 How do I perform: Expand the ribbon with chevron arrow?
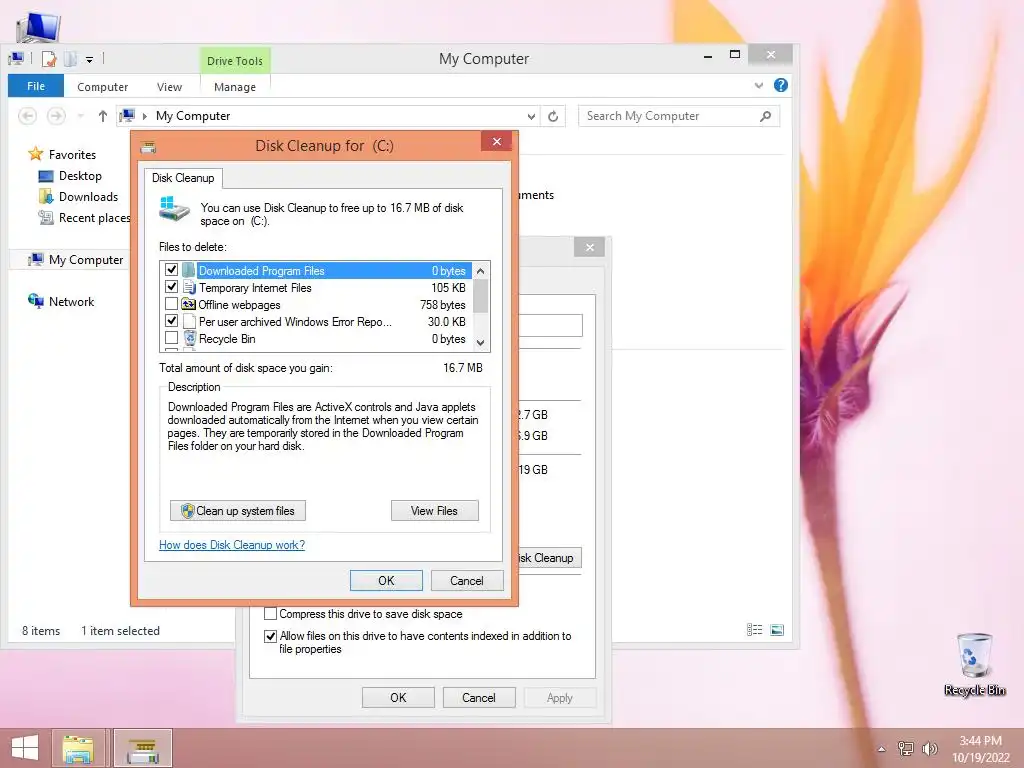point(758,86)
